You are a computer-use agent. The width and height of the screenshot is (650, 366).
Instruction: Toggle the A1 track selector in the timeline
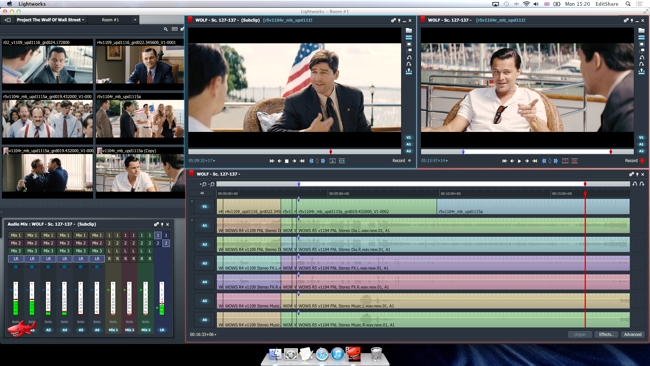(204, 225)
